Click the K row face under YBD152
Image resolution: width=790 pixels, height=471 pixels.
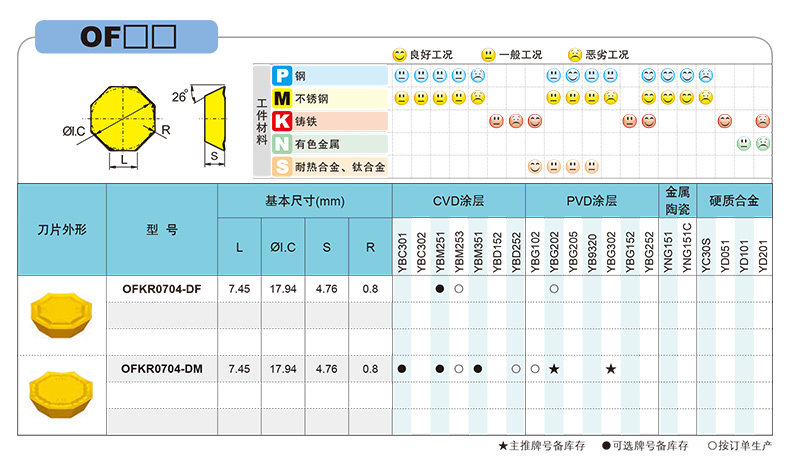tap(496, 121)
